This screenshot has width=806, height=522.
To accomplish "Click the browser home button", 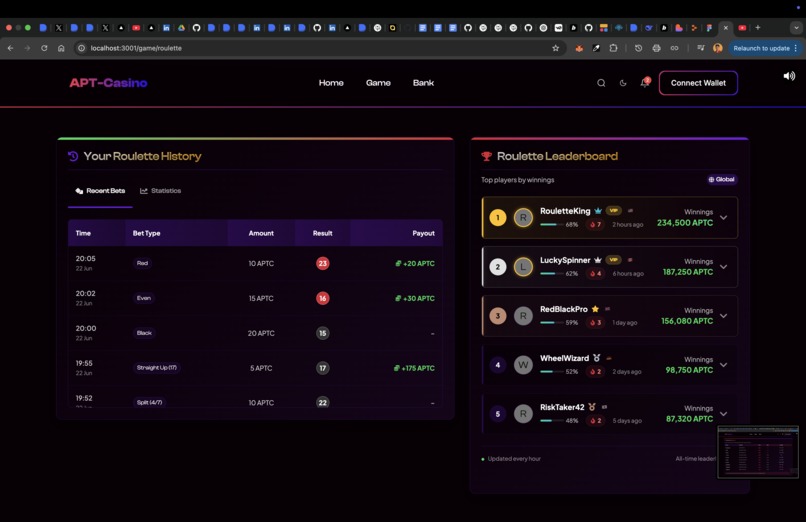I will pyautogui.click(x=61, y=48).
